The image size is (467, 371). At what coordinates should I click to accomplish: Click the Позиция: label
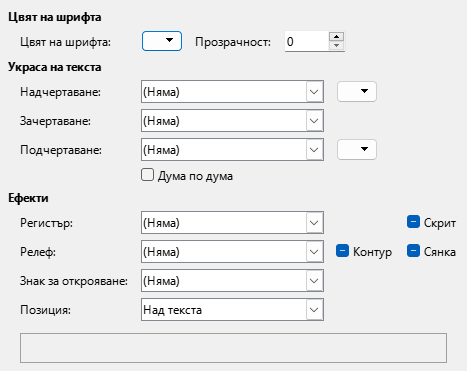tap(45, 310)
